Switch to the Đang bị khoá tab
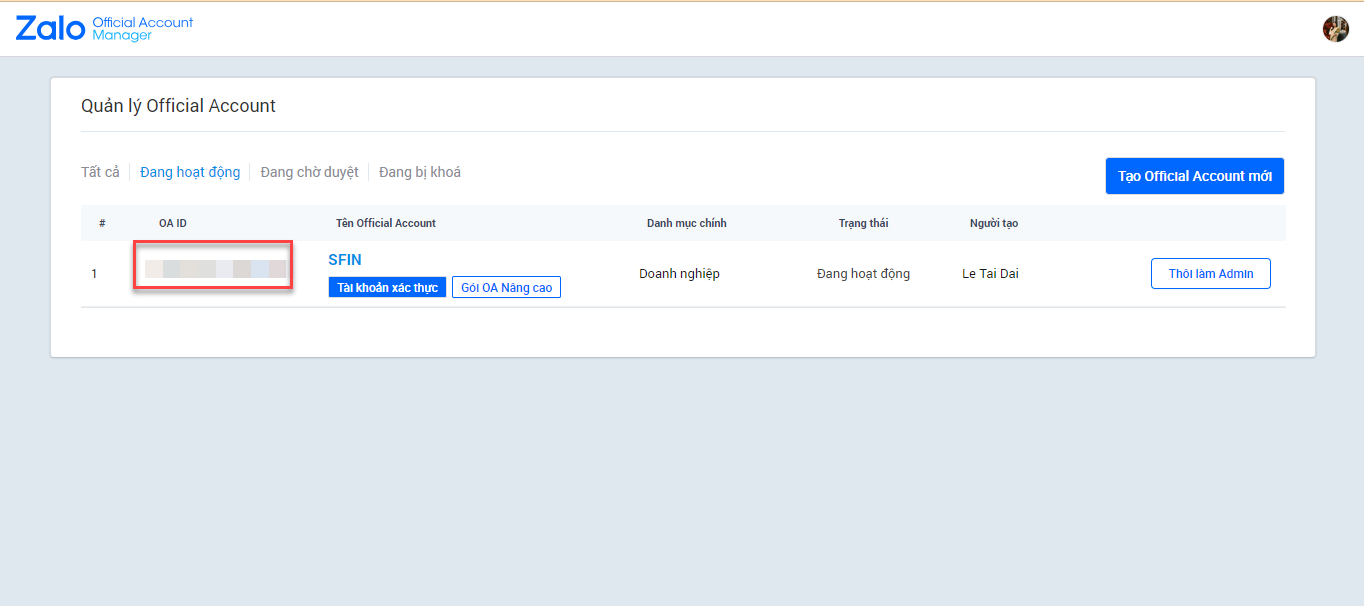The image size is (1364, 606). pos(420,172)
